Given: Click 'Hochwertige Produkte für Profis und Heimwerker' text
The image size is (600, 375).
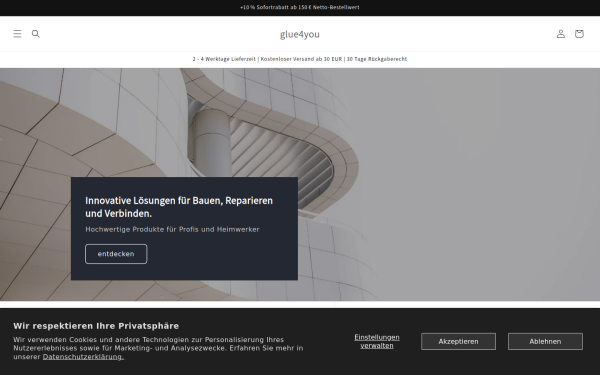Looking at the screenshot, I should pyautogui.click(x=172, y=229).
